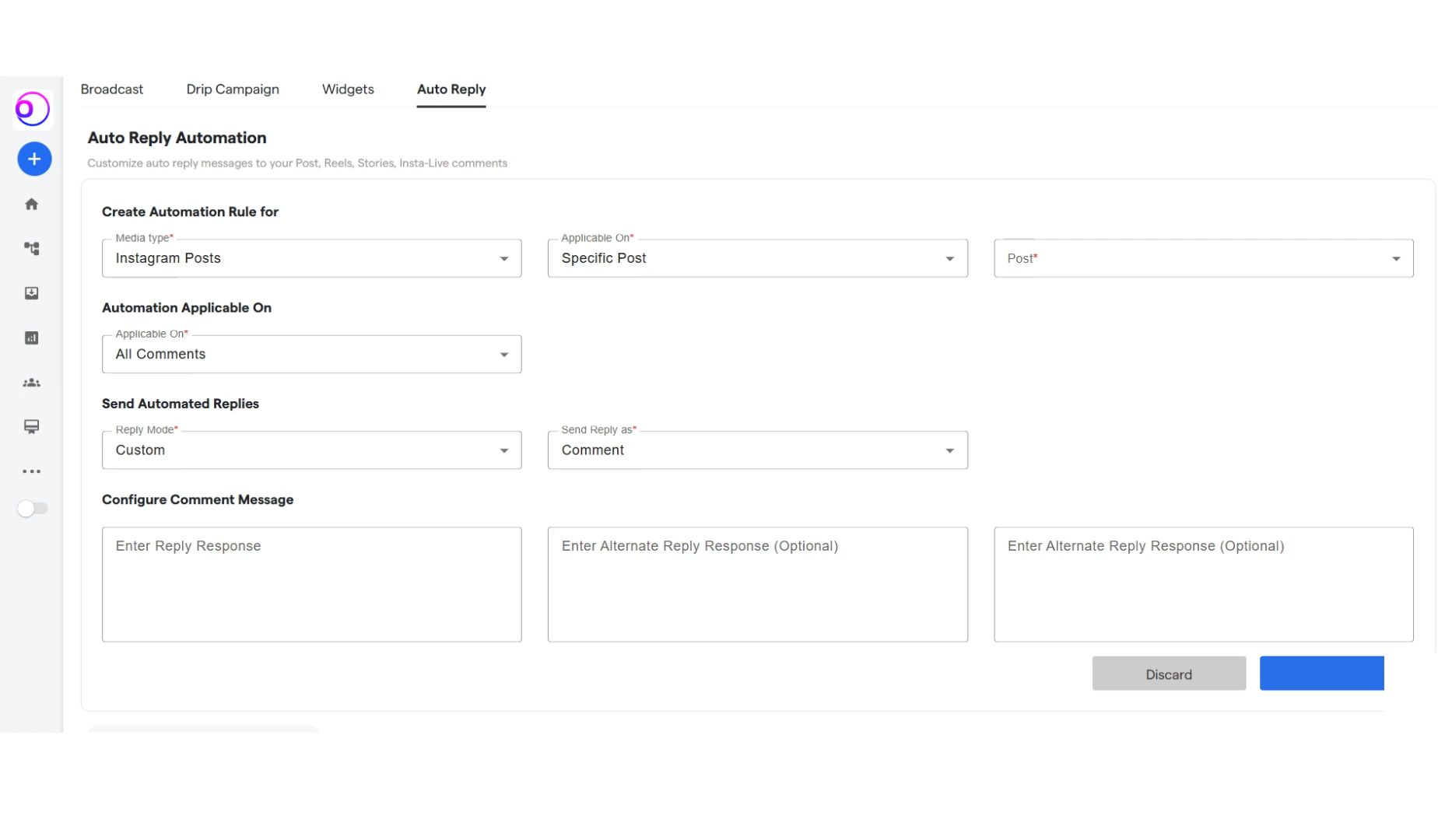Open the Specific Post dropdown
This screenshot has width=1452, height=840.
click(758, 258)
